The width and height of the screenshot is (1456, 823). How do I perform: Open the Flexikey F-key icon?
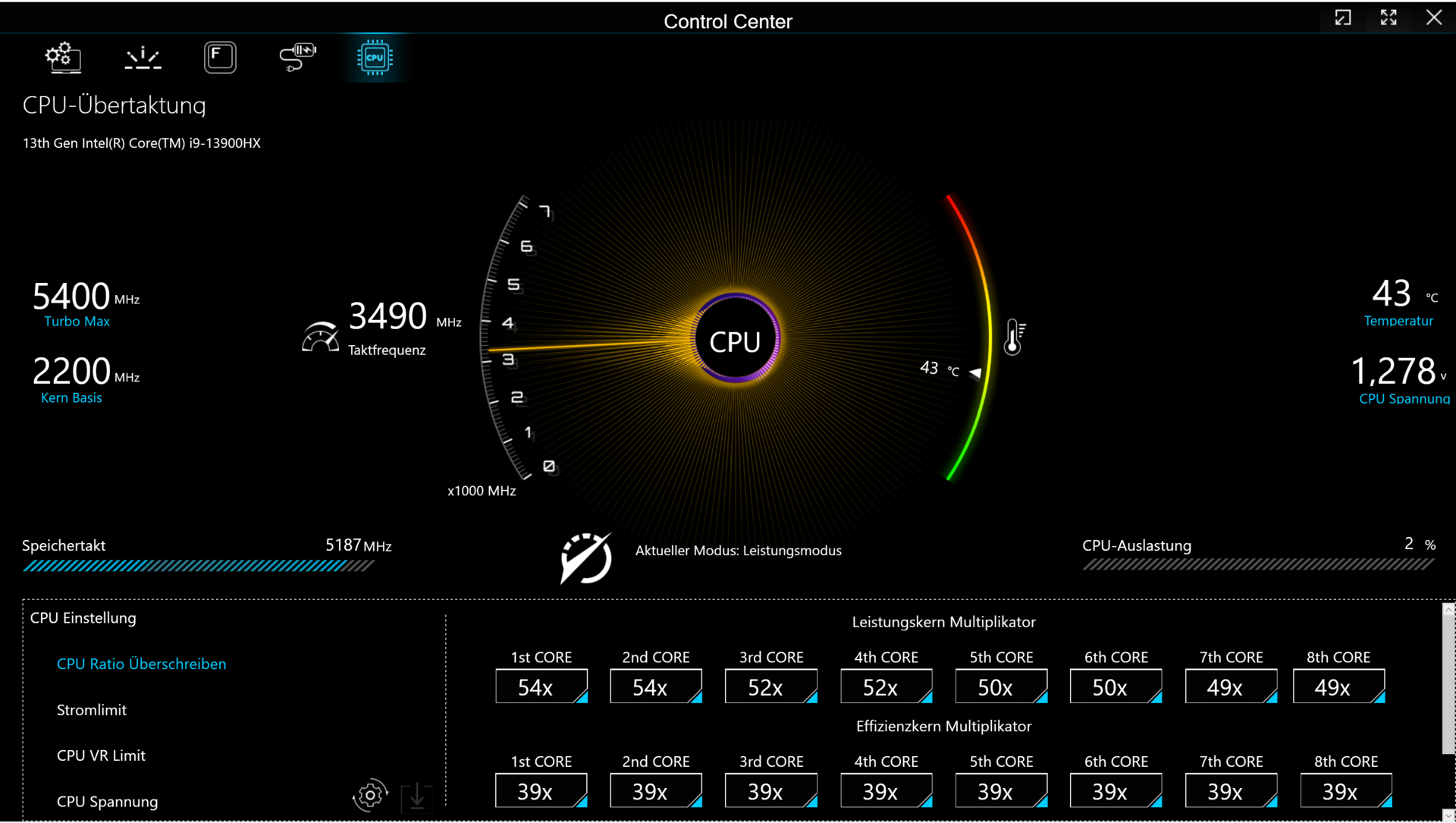tap(220, 57)
